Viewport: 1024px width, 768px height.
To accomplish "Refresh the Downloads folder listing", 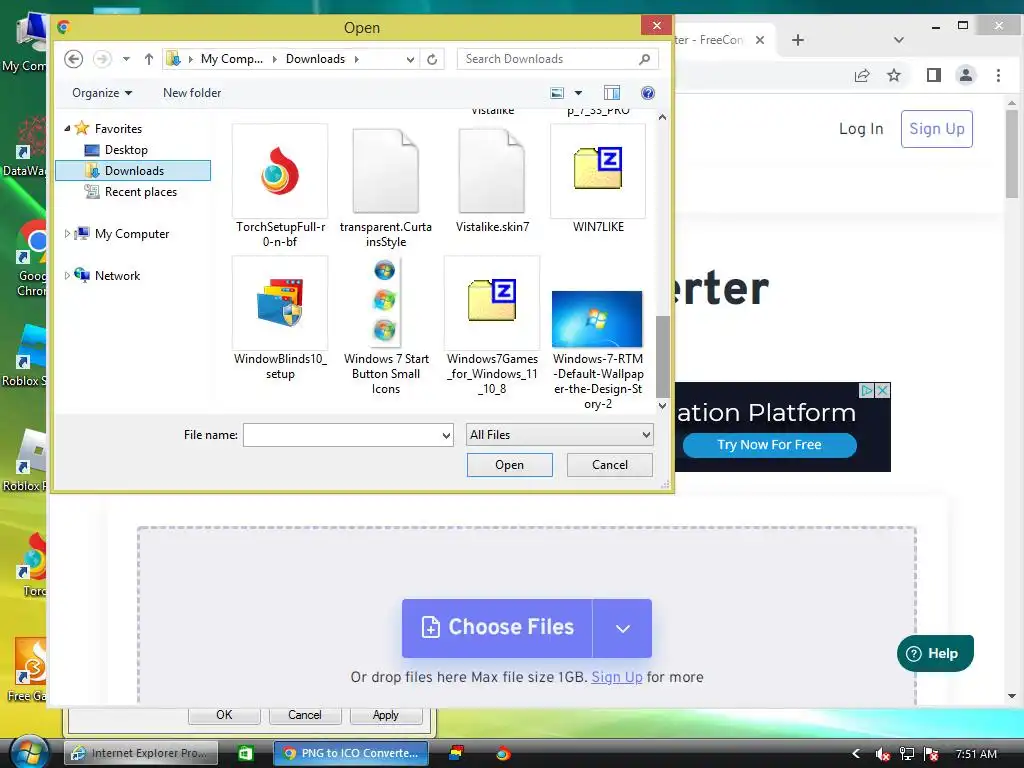I will pyautogui.click(x=432, y=59).
